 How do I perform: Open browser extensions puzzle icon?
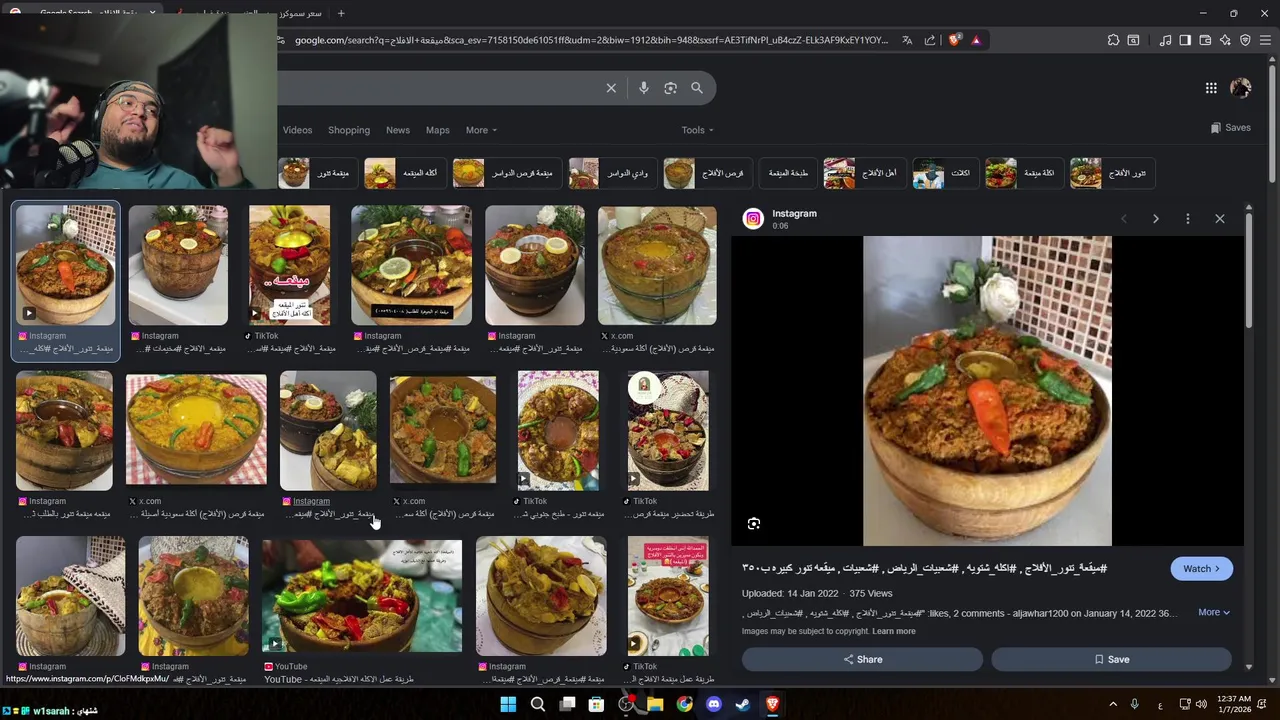coord(1113,40)
